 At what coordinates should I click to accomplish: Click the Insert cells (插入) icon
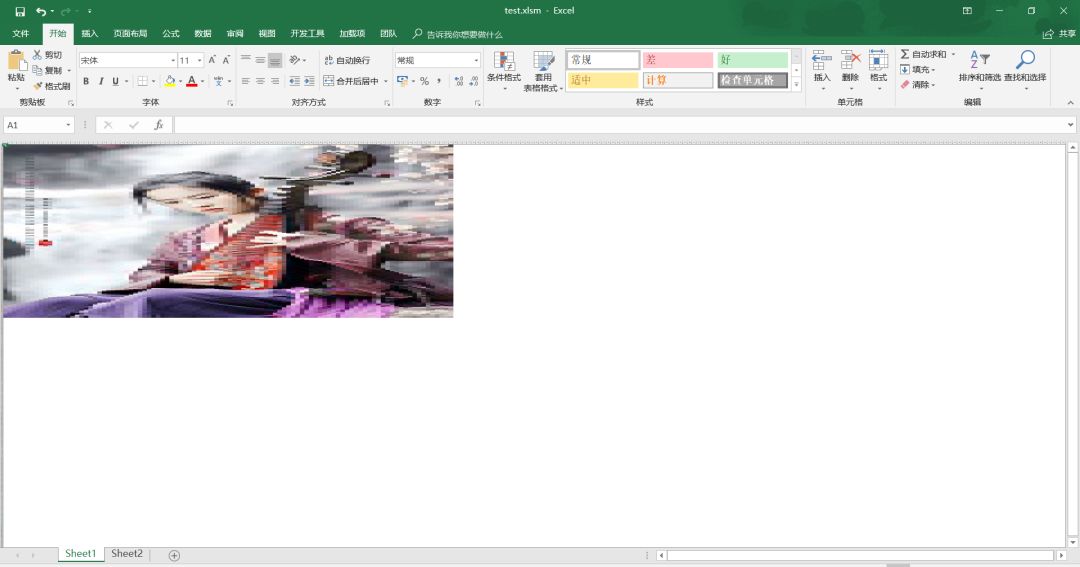[822, 61]
